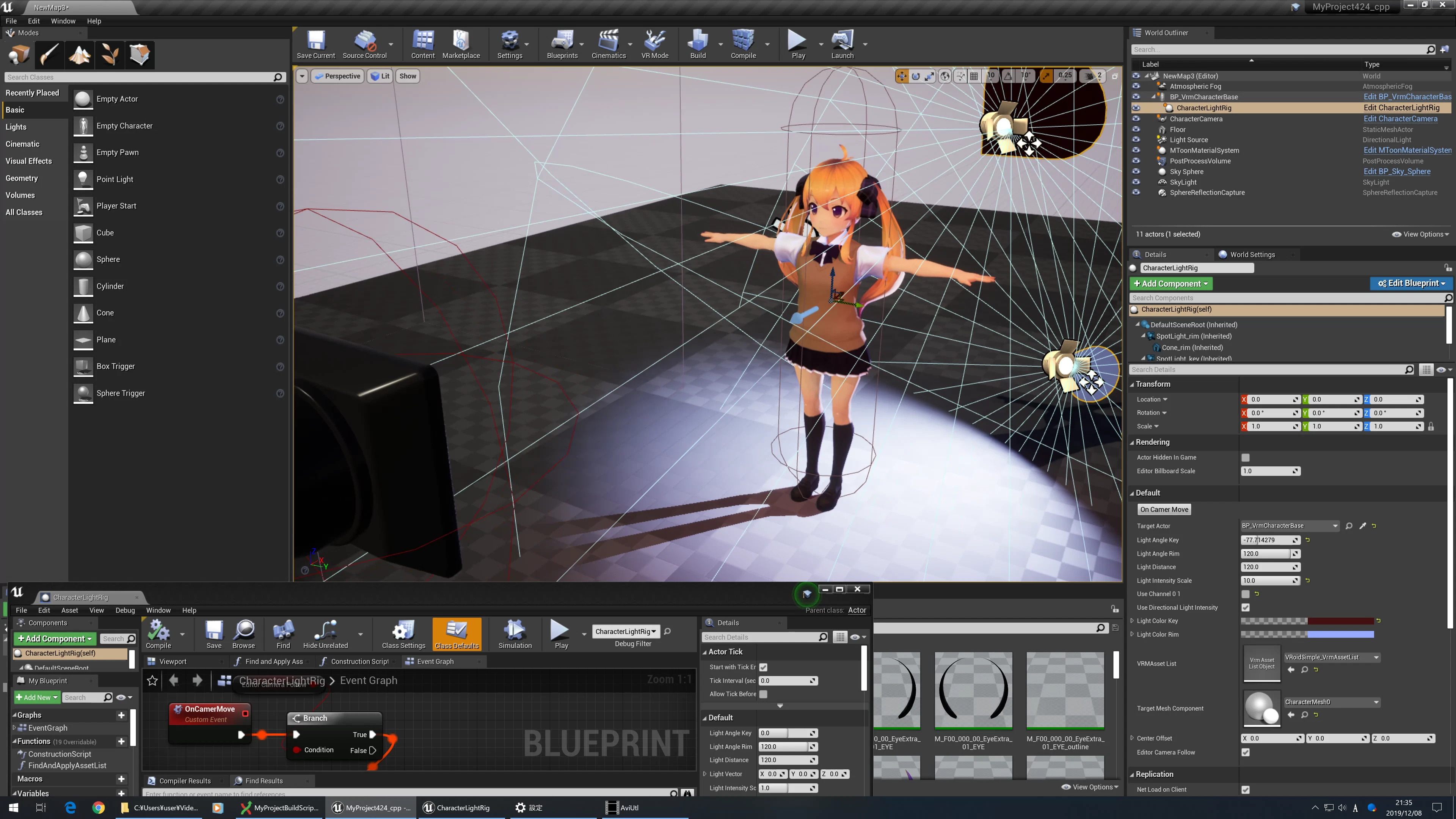Select the Paint mode icon
This screenshot has width=1456, height=819.
[50, 55]
